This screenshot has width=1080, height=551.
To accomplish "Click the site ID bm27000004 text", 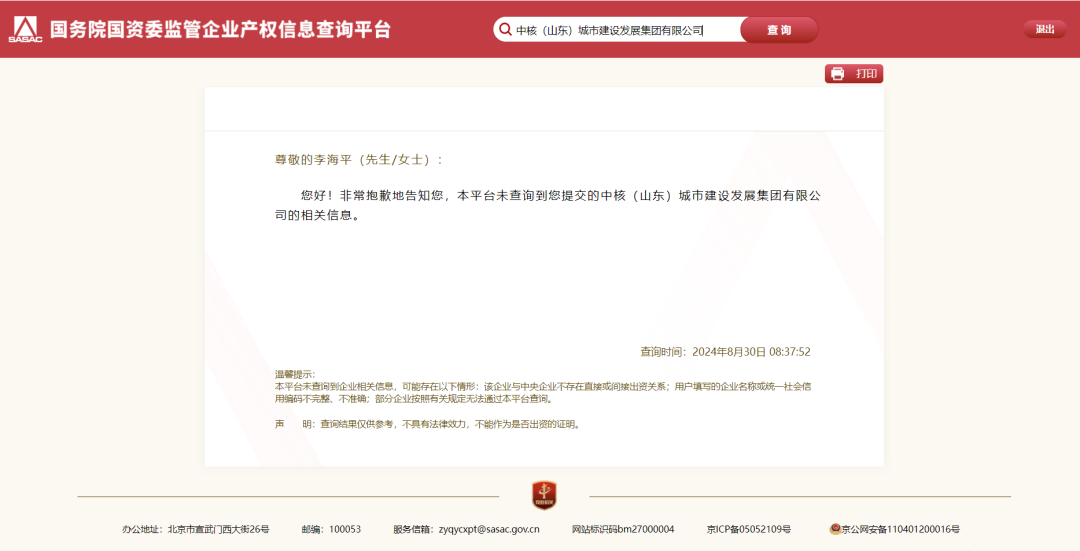I will (646, 529).
